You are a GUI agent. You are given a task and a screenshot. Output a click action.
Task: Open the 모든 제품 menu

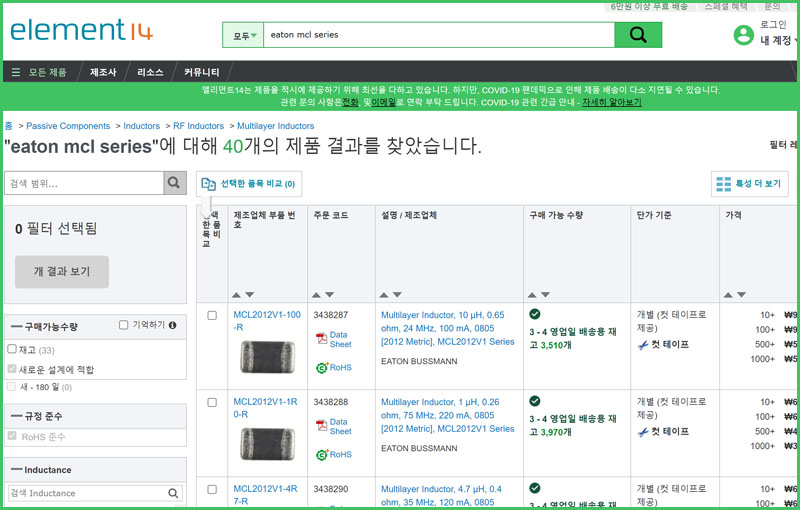(x=47, y=72)
